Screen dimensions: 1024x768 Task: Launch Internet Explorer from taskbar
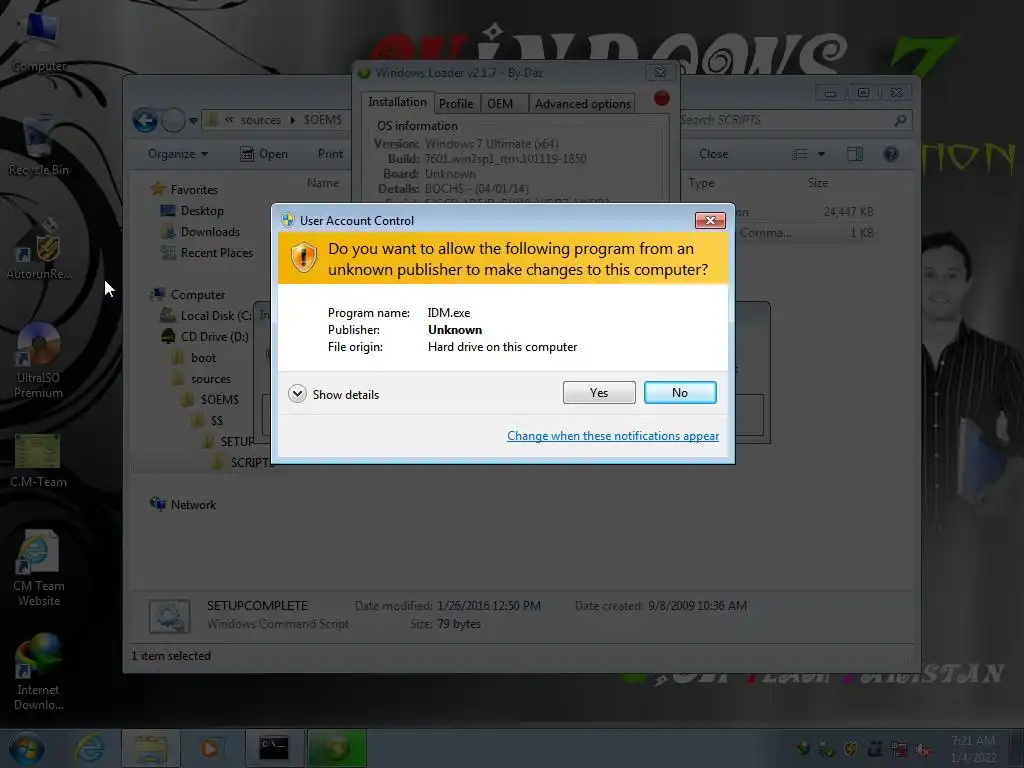click(x=89, y=748)
